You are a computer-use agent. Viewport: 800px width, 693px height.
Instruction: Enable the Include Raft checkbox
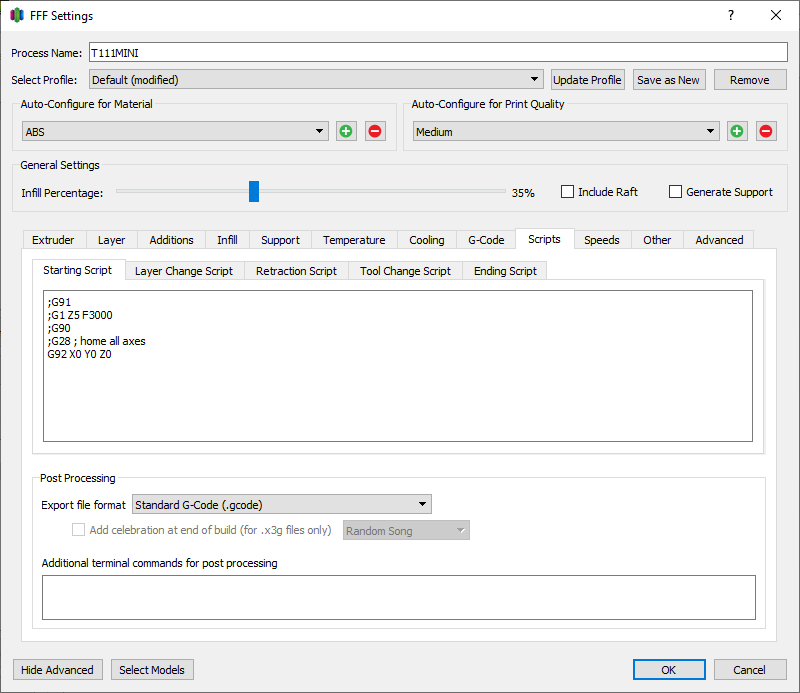click(x=568, y=192)
